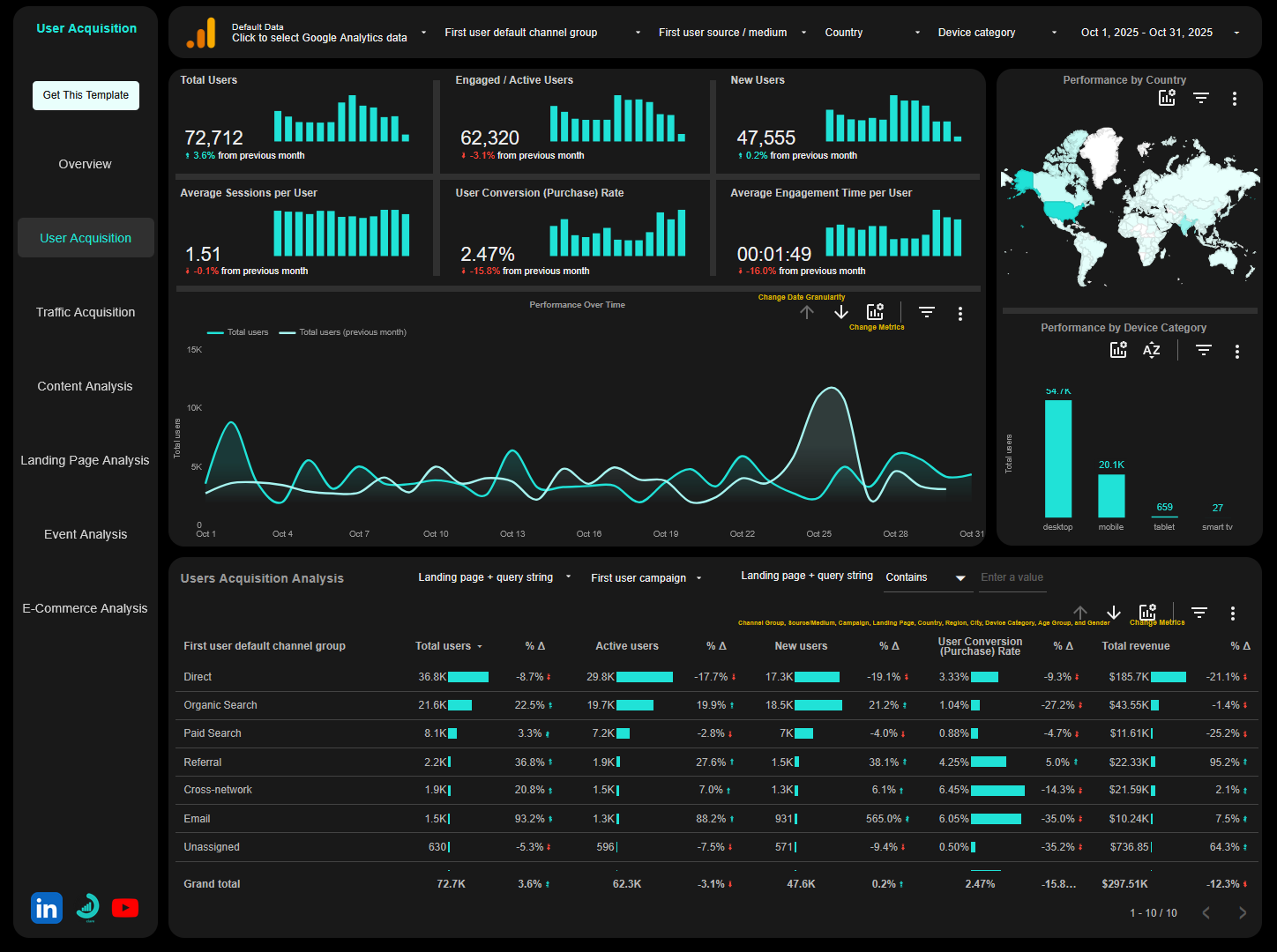Click the Get This Template button

tap(86, 95)
